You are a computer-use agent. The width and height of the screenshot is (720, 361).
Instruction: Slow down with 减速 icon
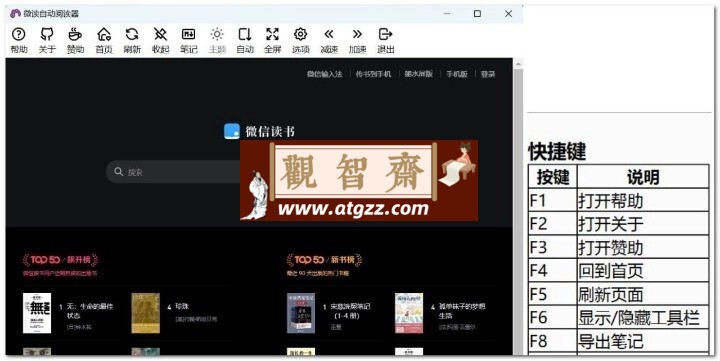point(329,34)
